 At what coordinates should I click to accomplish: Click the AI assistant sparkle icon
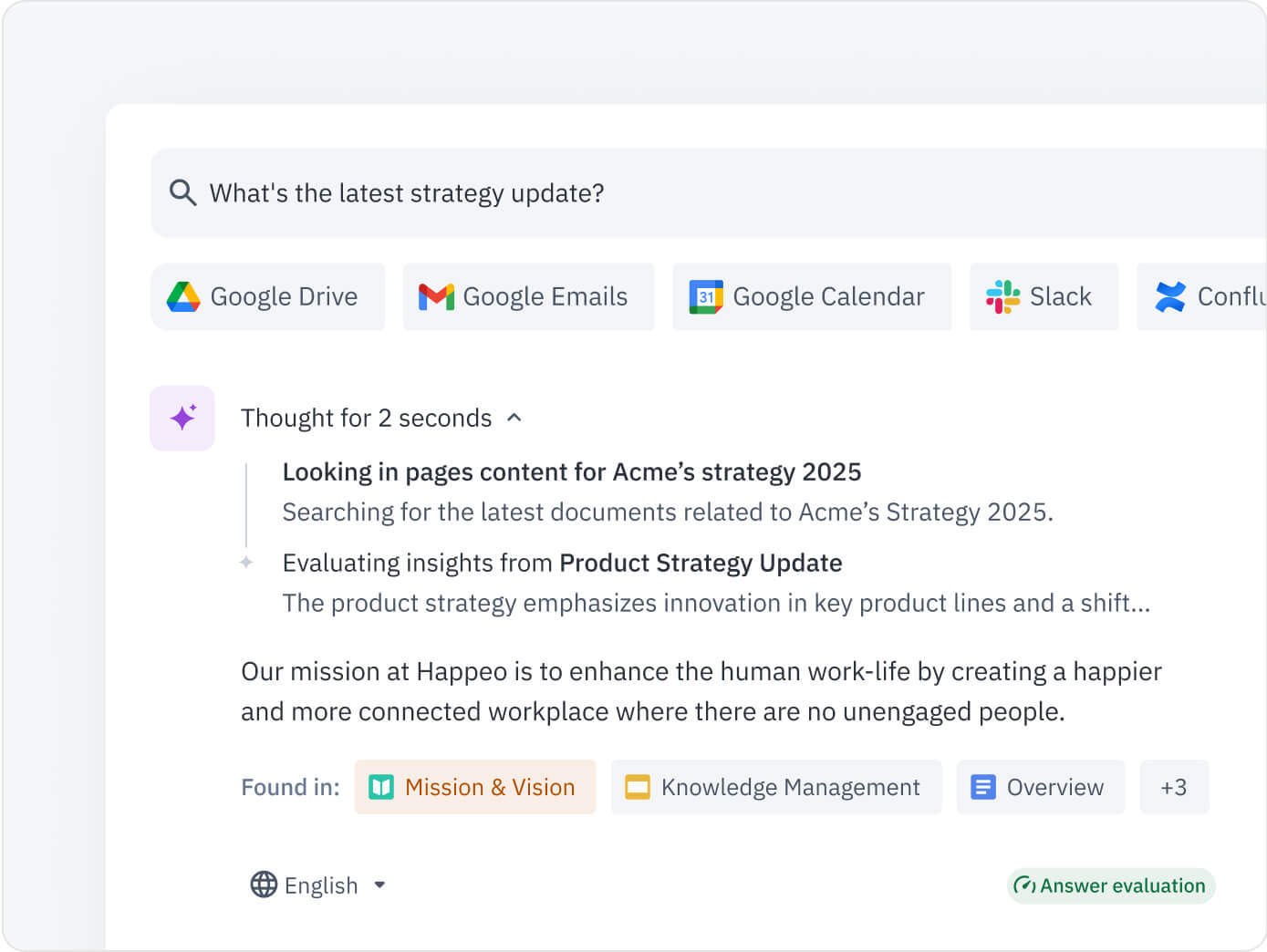pyautogui.click(x=182, y=418)
